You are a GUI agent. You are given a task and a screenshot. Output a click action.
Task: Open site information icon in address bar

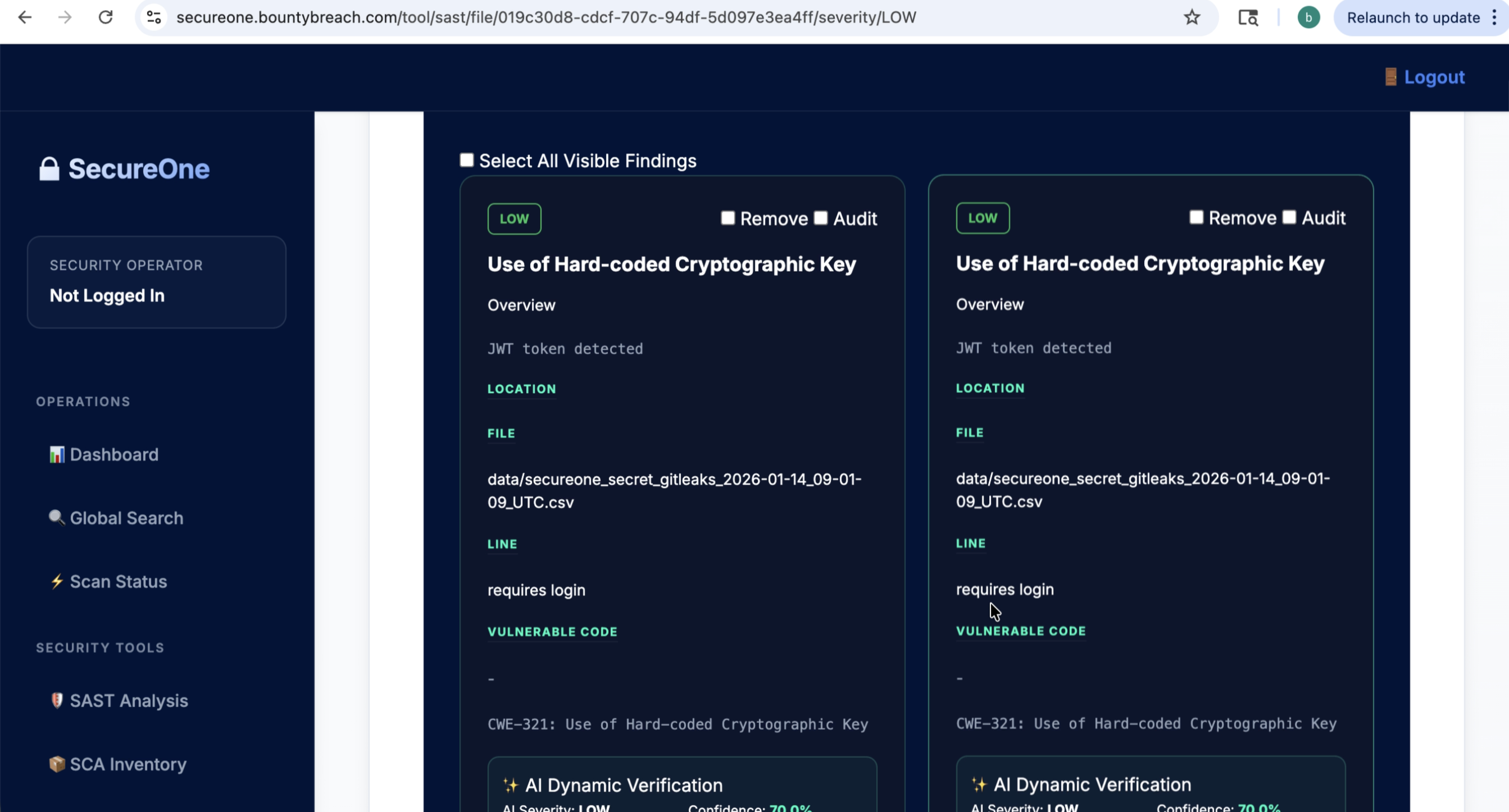(154, 17)
